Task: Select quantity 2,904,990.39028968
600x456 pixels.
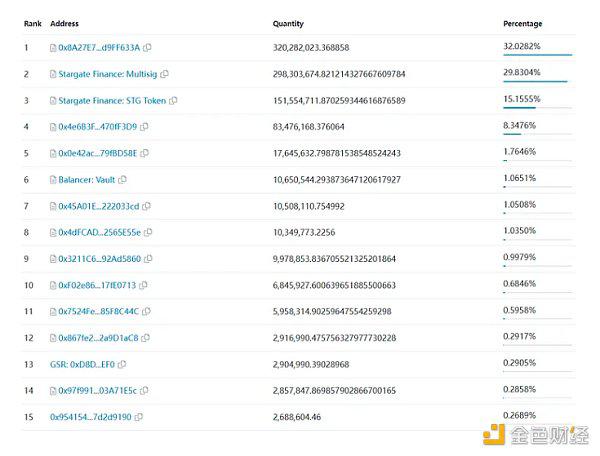Action: (311, 364)
